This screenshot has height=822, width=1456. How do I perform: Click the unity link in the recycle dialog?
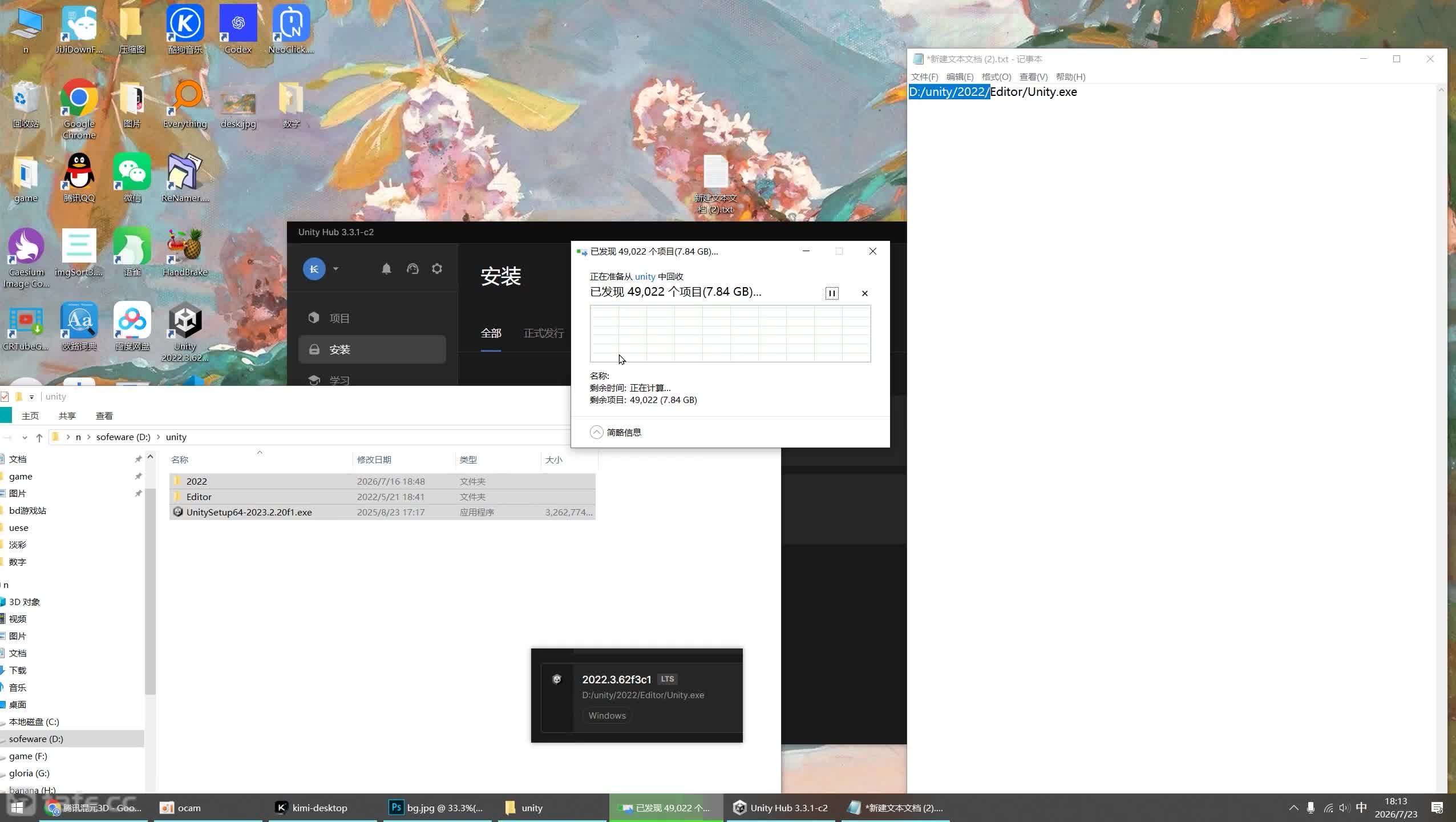[645, 276]
